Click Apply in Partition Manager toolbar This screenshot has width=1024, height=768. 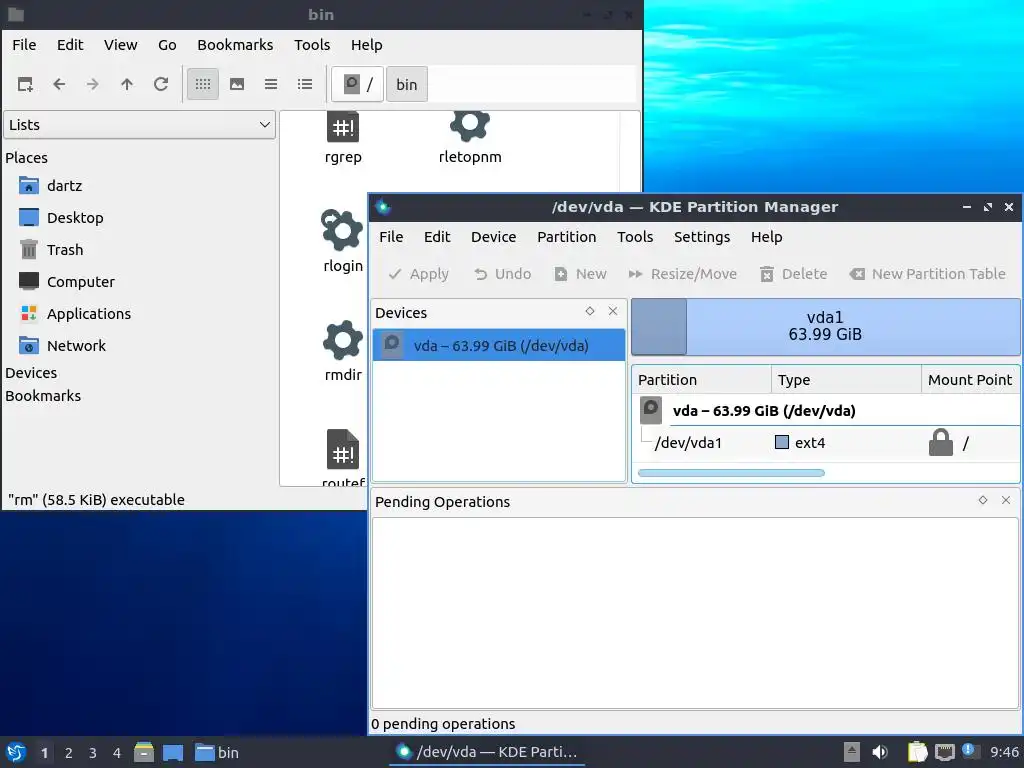pos(419,274)
